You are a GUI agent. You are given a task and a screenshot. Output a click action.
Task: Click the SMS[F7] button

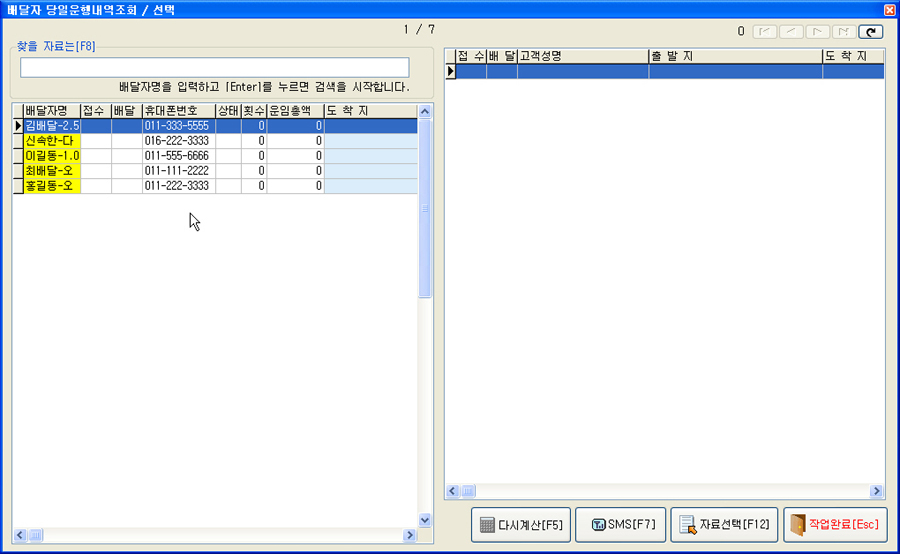click(x=620, y=525)
